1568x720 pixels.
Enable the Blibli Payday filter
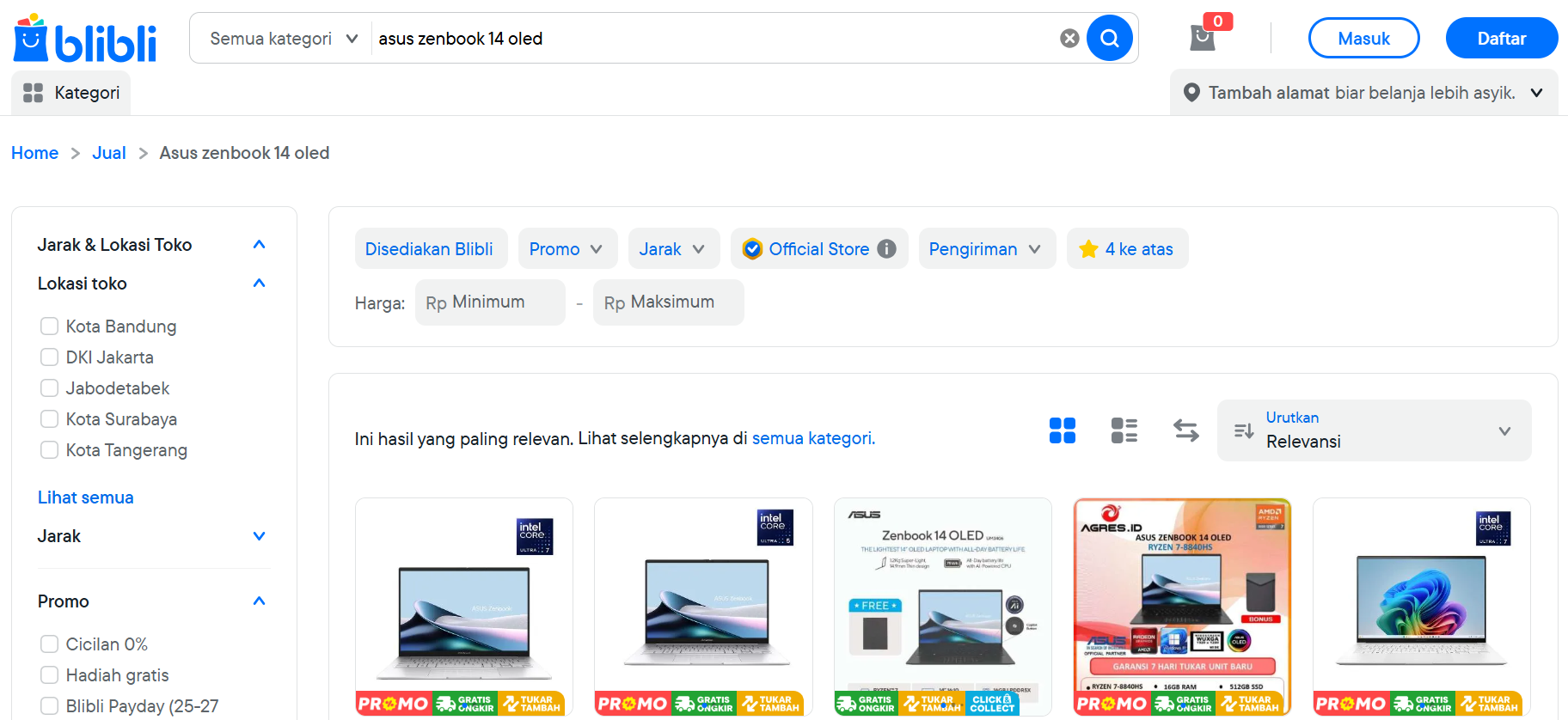point(50,706)
